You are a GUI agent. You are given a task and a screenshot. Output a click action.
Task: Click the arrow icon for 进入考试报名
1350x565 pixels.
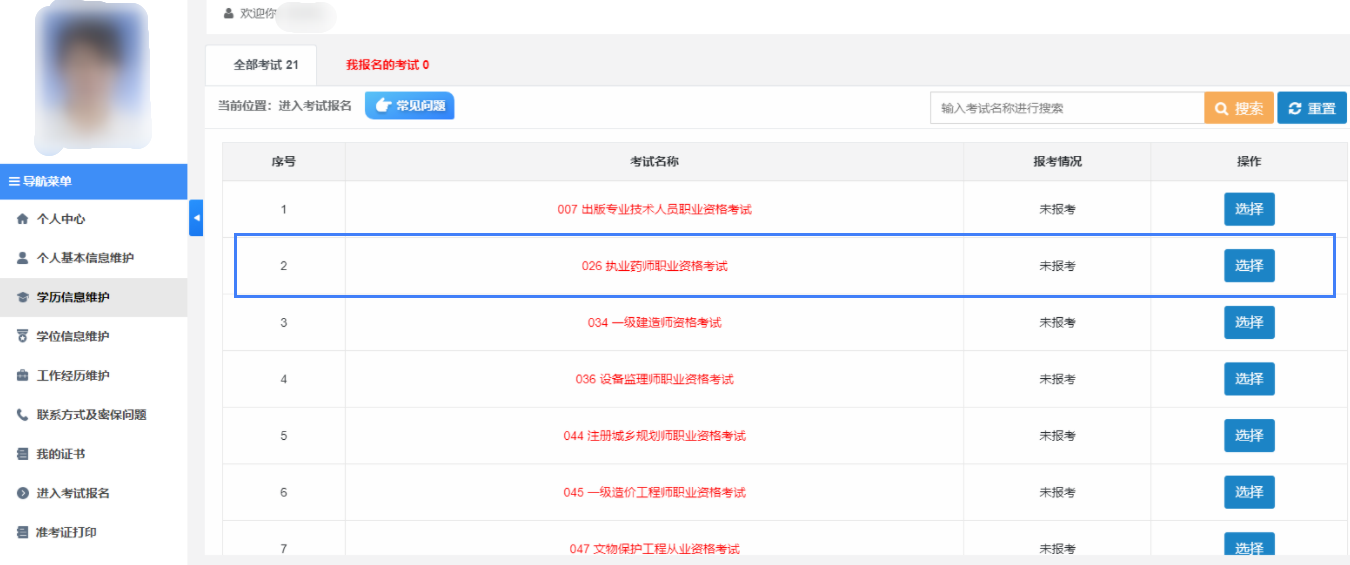pyautogui.click(x=23, y=493)
